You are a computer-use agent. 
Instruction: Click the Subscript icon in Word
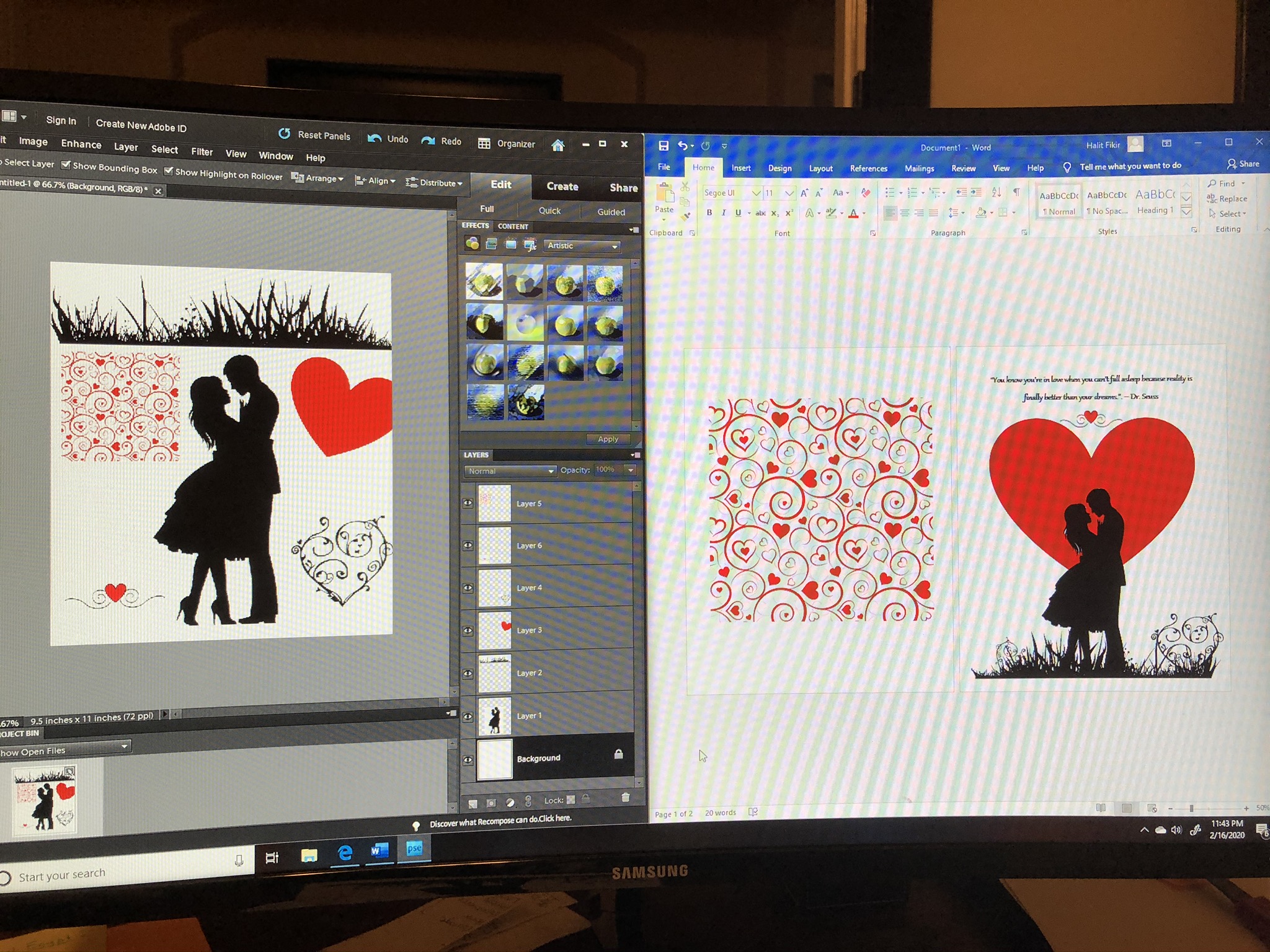point(775,213)
